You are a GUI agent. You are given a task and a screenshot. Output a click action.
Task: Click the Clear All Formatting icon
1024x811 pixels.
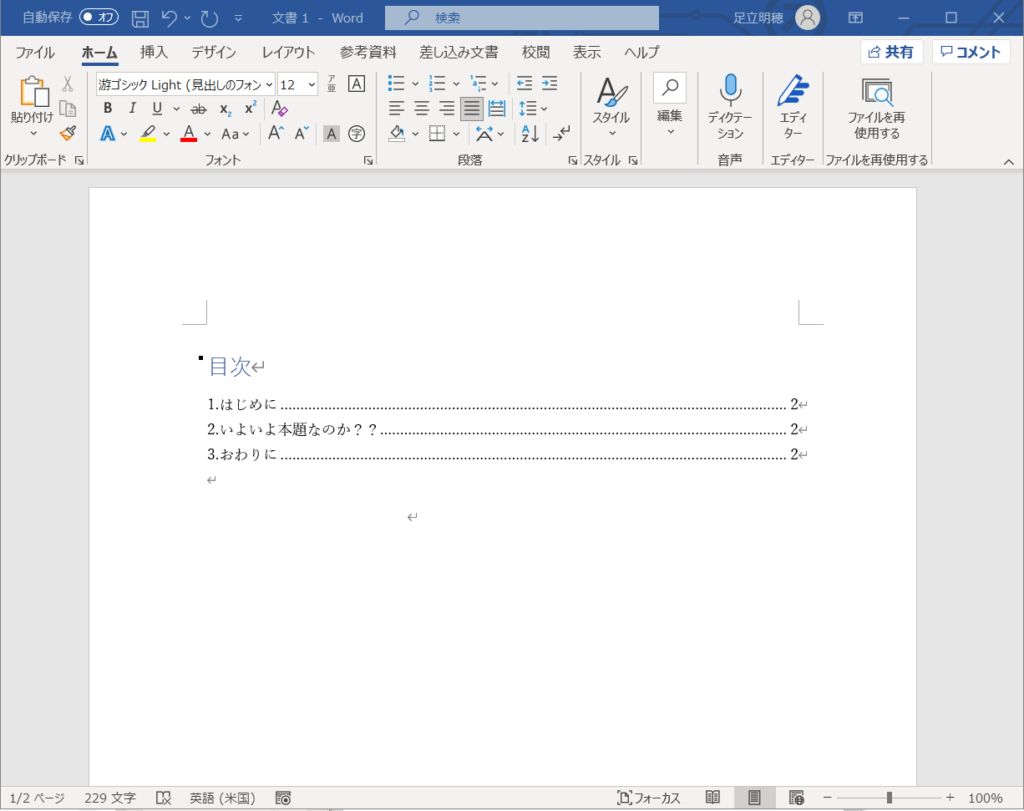[280, 109]
